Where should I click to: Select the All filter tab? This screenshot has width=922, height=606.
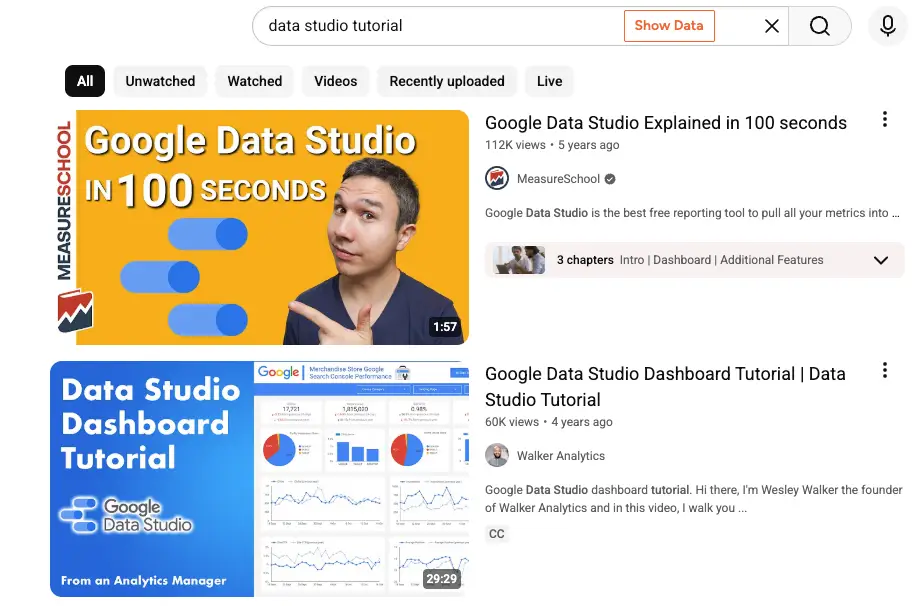pyautogui.click(x=85, y=81)
